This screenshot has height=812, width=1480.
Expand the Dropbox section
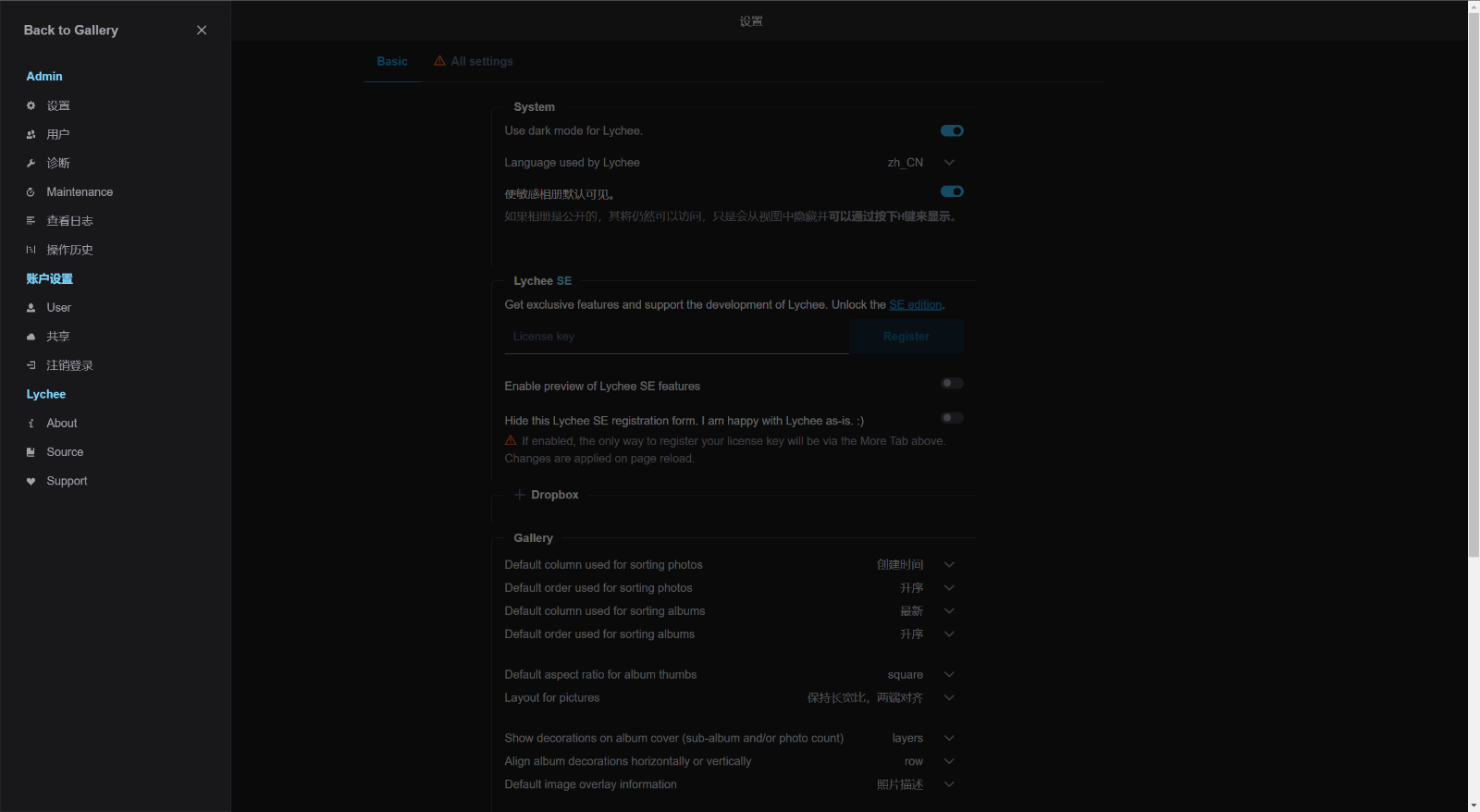547,495
